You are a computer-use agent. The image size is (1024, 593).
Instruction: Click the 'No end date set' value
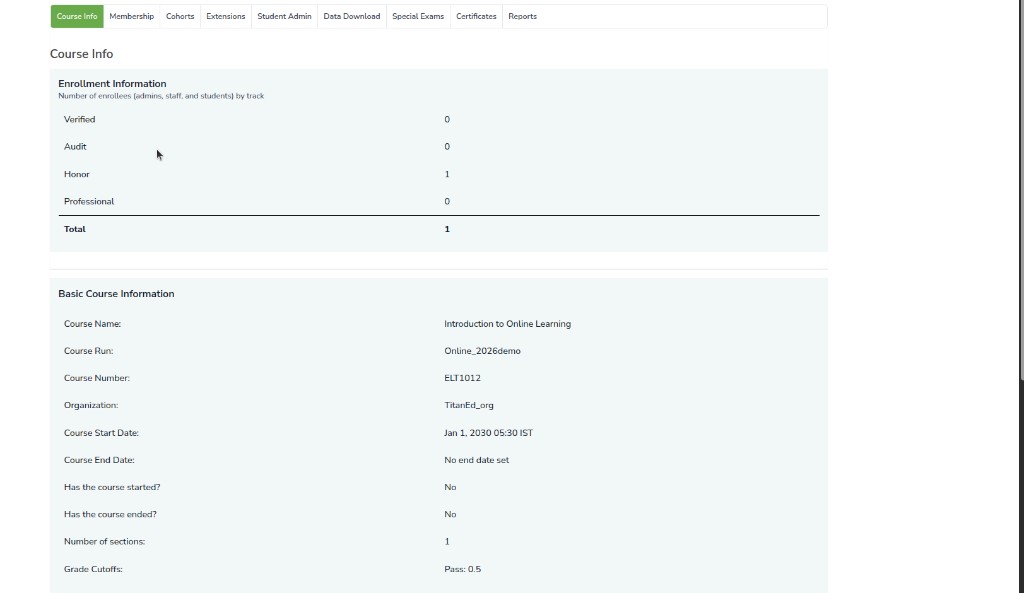477,460
